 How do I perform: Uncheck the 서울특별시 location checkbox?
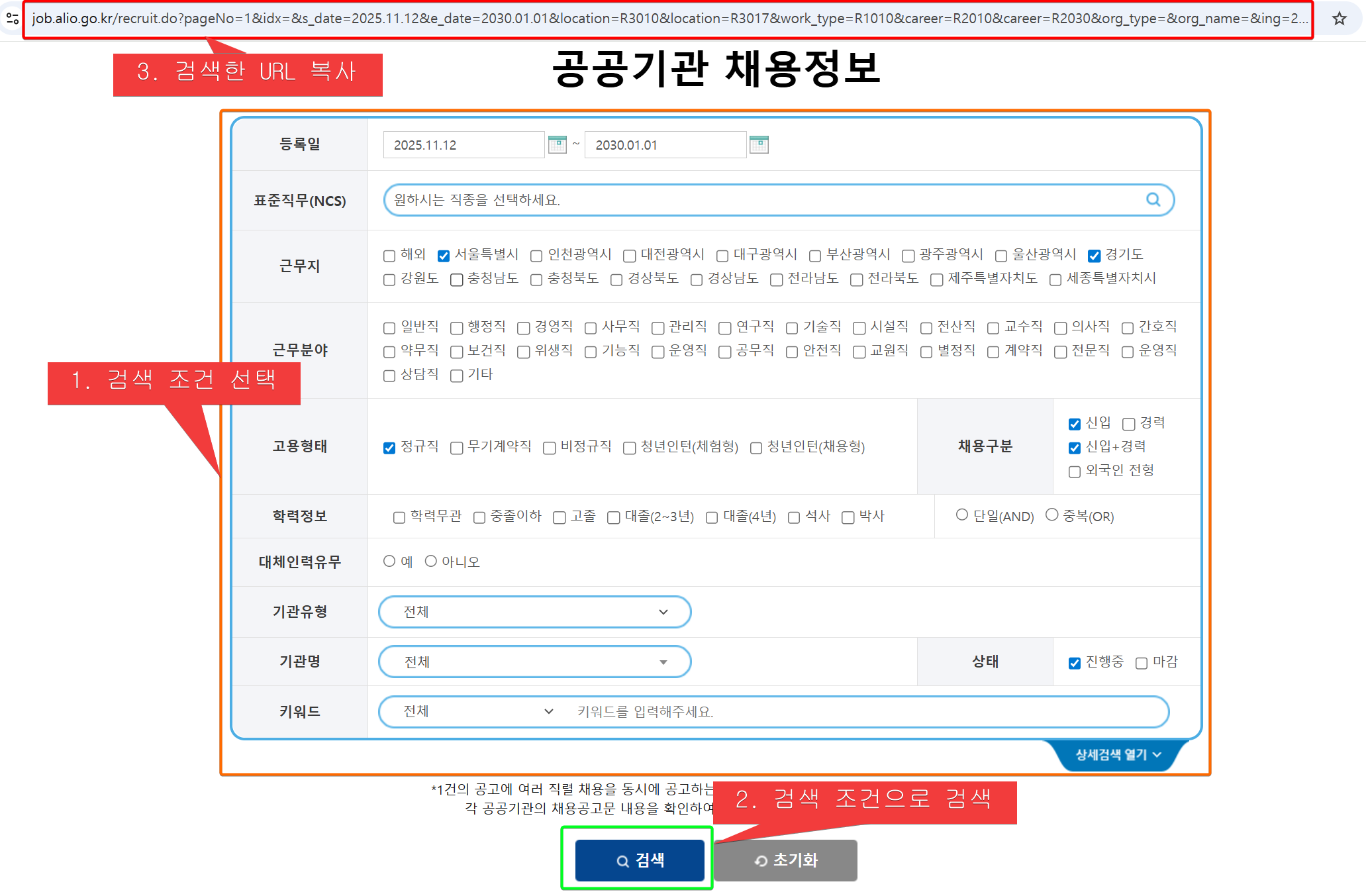(444, 256)
